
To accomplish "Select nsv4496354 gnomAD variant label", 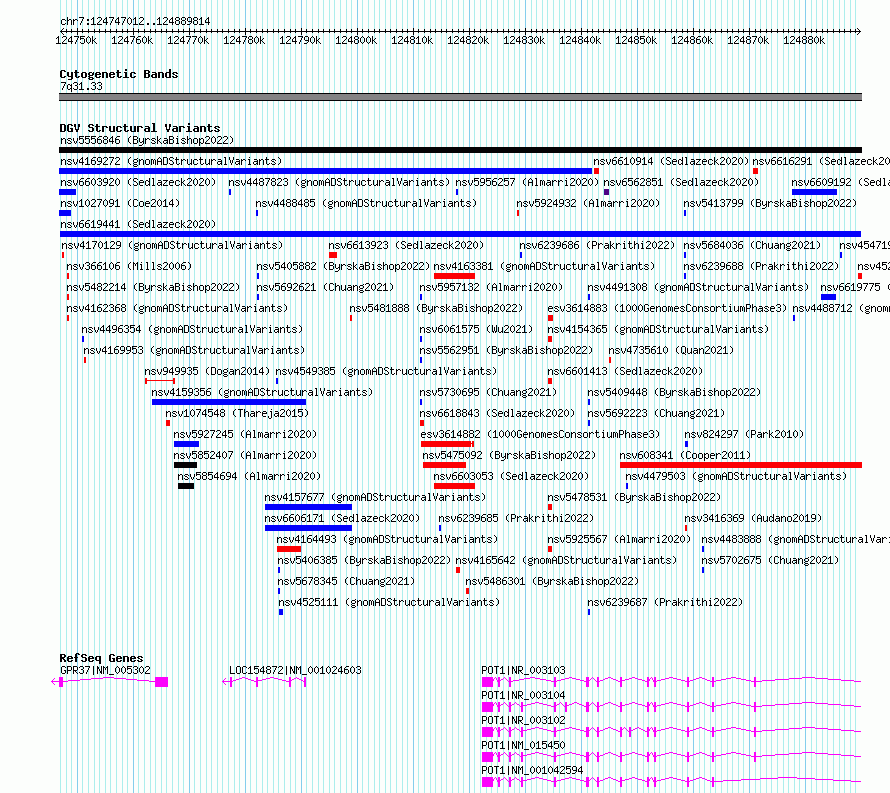I will (192, 329).
